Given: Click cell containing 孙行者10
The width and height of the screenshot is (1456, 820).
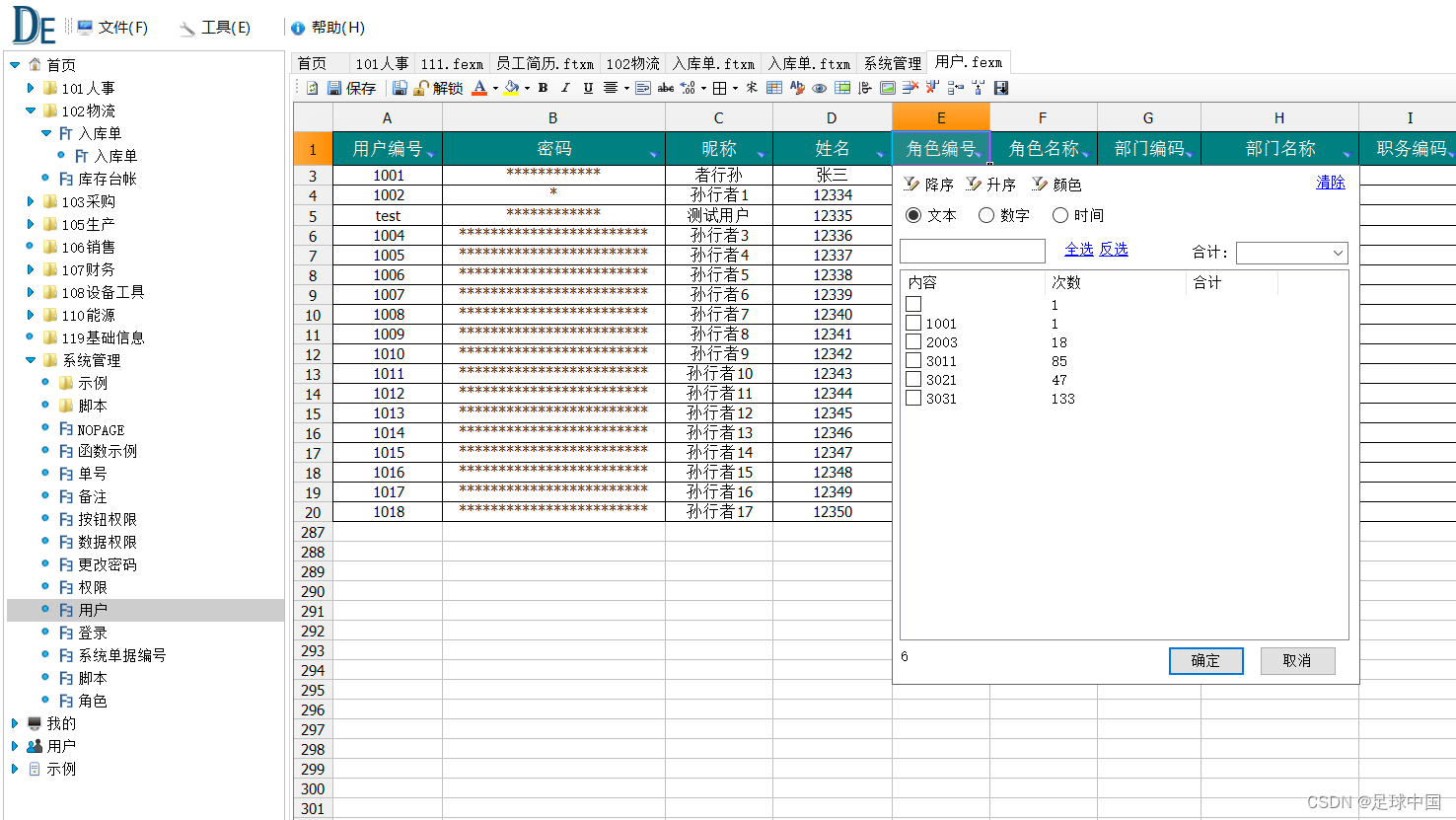Looking at the screenshot, I should [719, 373].
